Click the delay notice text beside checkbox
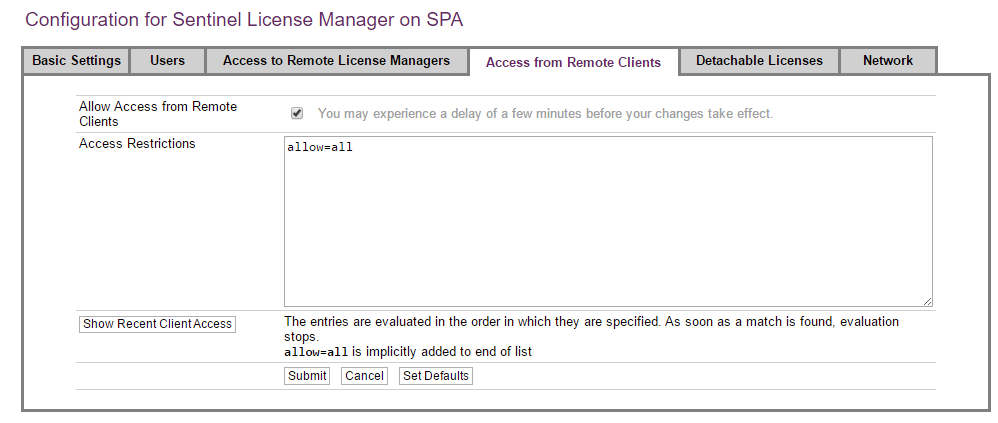This screenshot has height=423, width=998. point(545,114)
